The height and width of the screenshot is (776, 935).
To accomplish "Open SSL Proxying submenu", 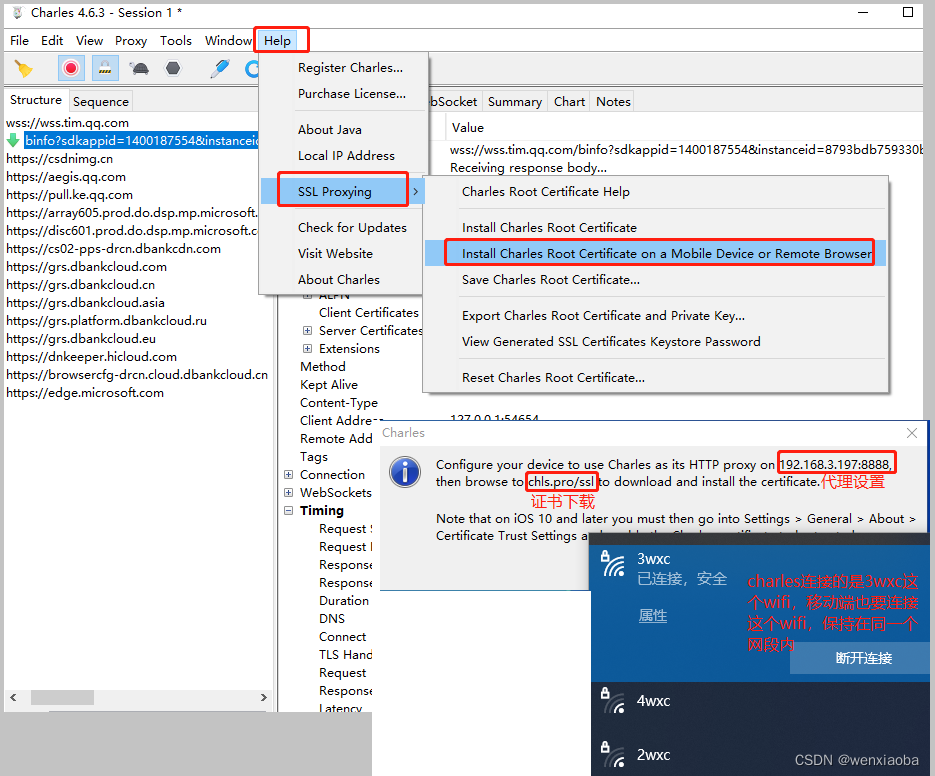I will click(342, 191).
